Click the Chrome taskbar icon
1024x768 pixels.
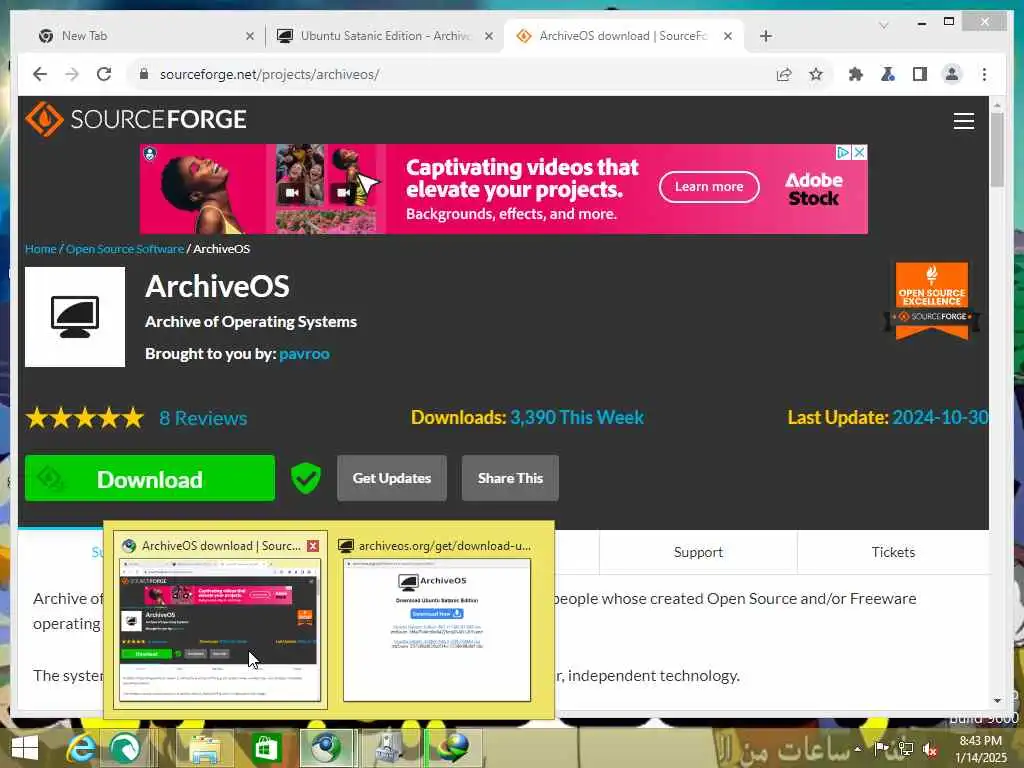pyautogui.click(x=326, y=748)
